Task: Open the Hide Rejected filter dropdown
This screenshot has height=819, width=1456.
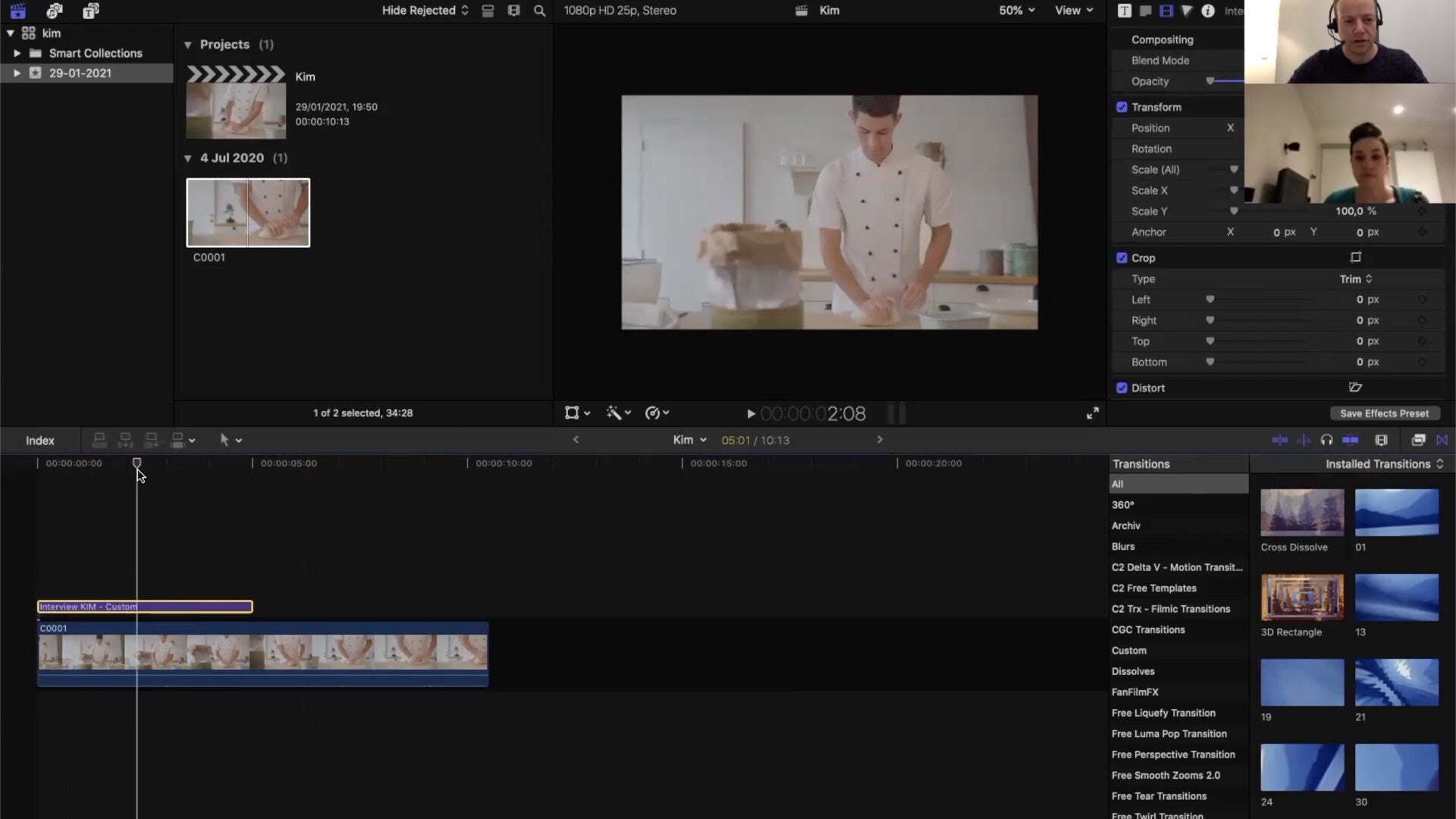Action: [425, 11]
